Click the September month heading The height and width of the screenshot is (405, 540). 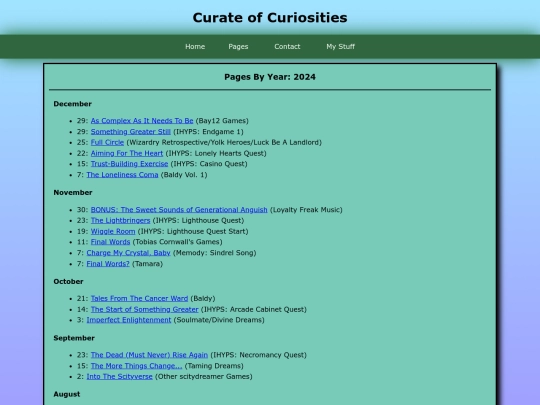click(74, 338)
